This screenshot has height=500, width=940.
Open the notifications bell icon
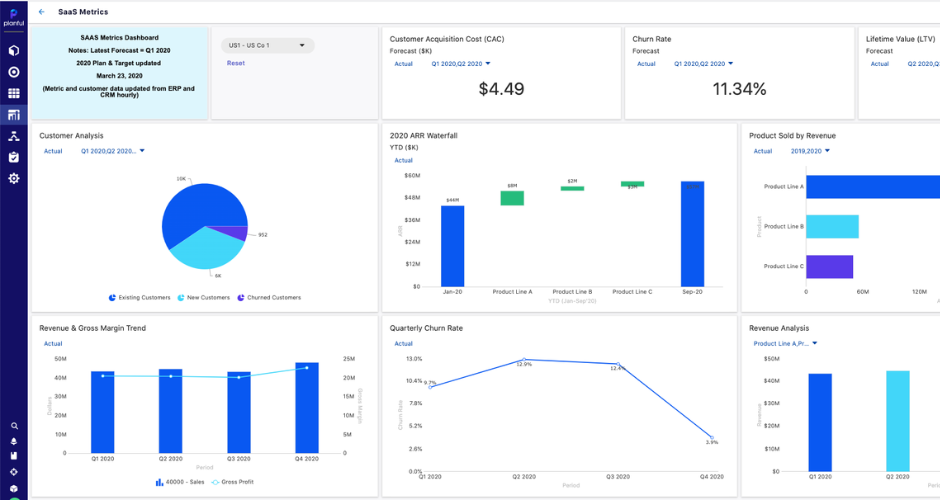[x=14, y=441]
